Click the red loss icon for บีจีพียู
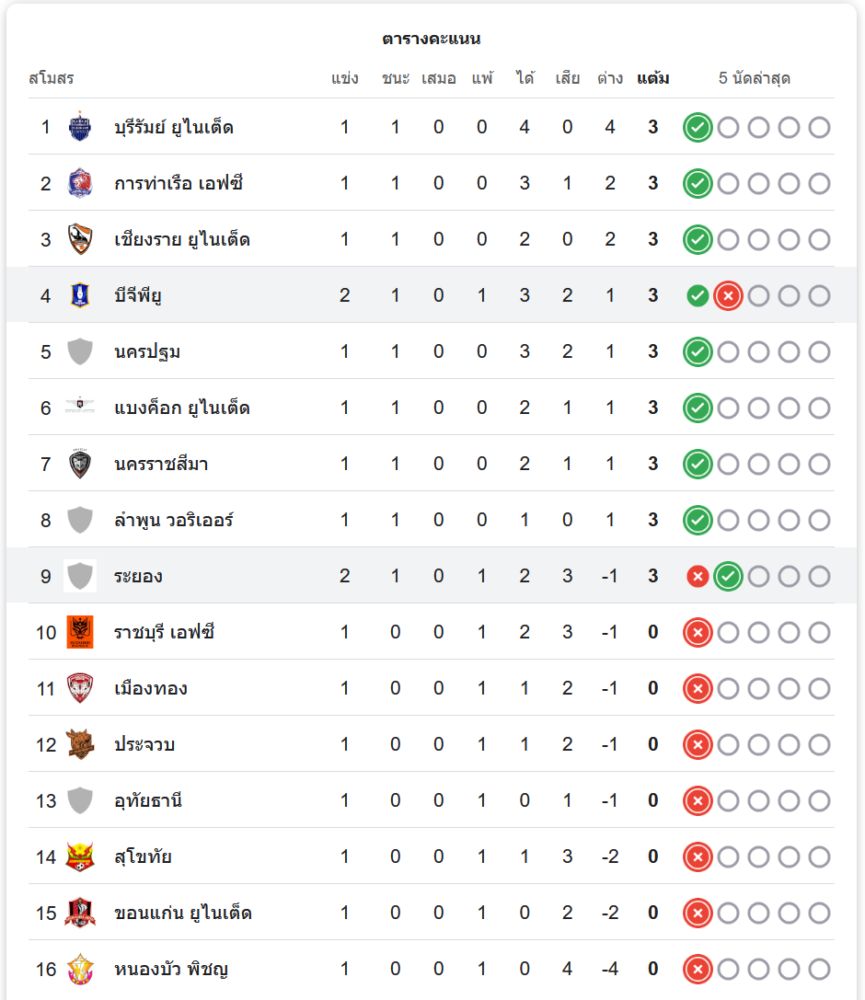This screenshot has height=1000, width=865. coord(728,296)
